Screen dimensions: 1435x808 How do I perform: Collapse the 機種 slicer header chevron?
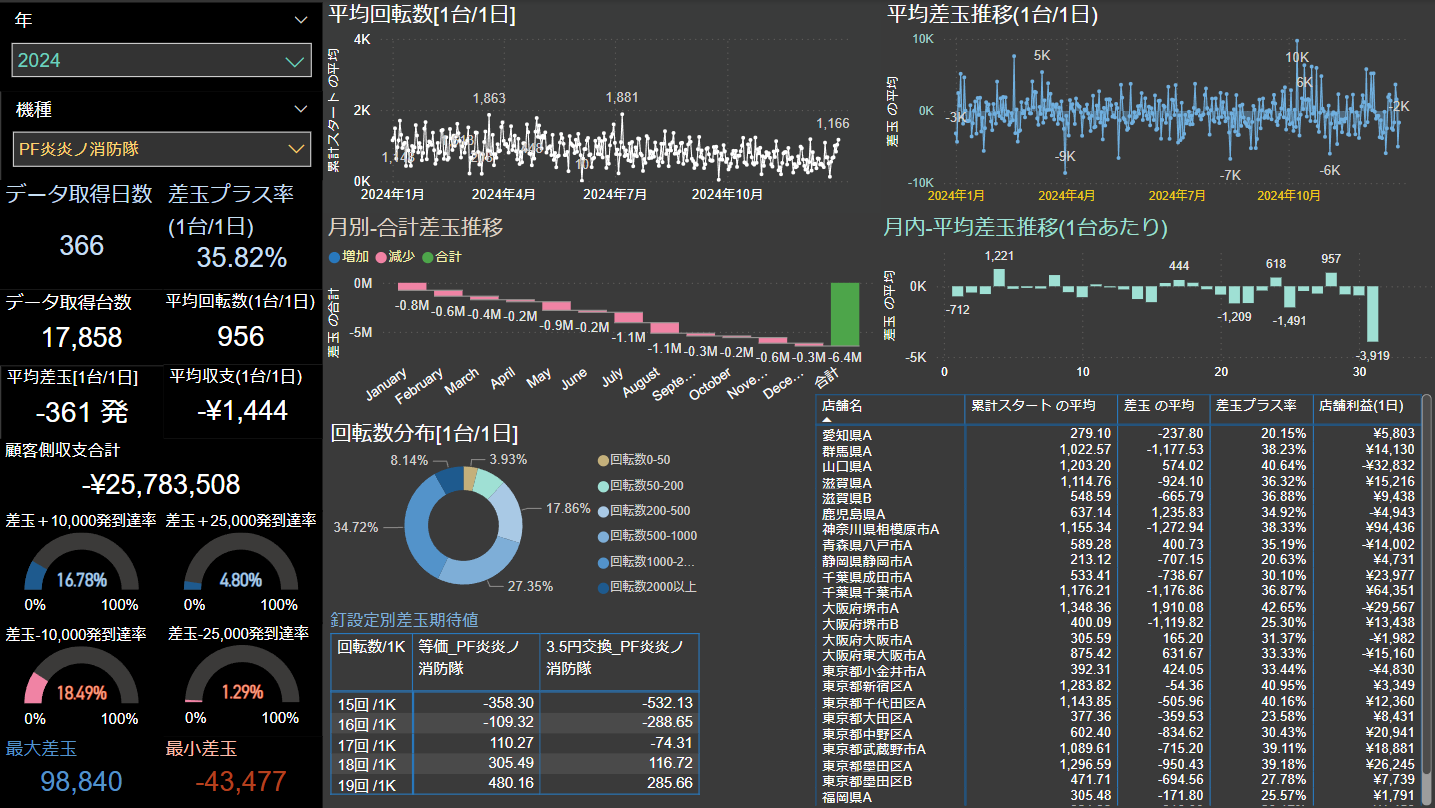301,109
